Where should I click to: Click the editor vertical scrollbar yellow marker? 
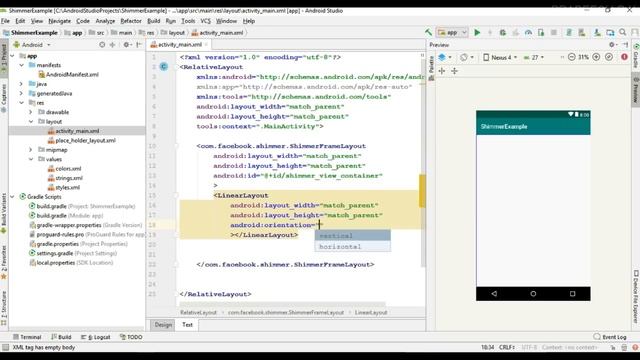tap(422, 191)
